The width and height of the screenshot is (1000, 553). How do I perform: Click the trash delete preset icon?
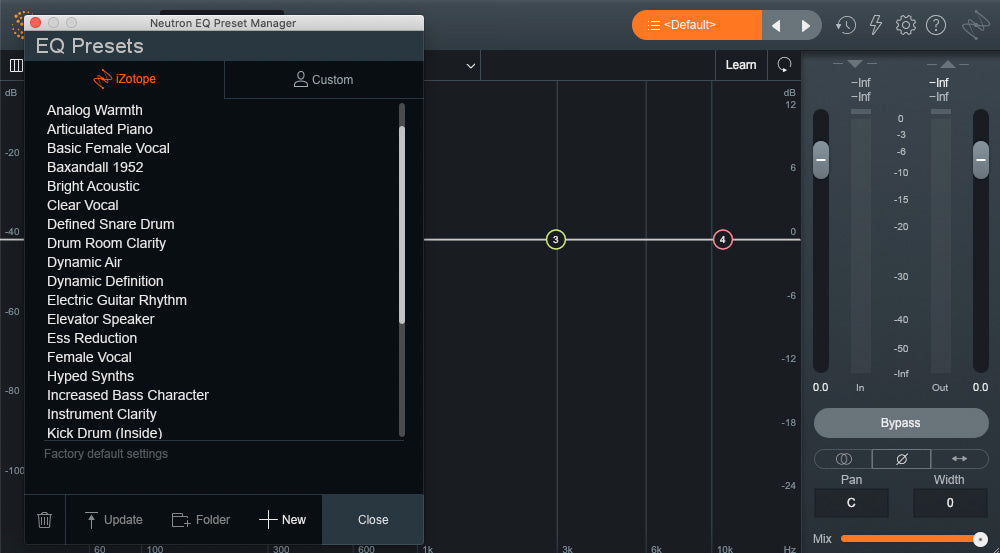(x=44, y=520)
